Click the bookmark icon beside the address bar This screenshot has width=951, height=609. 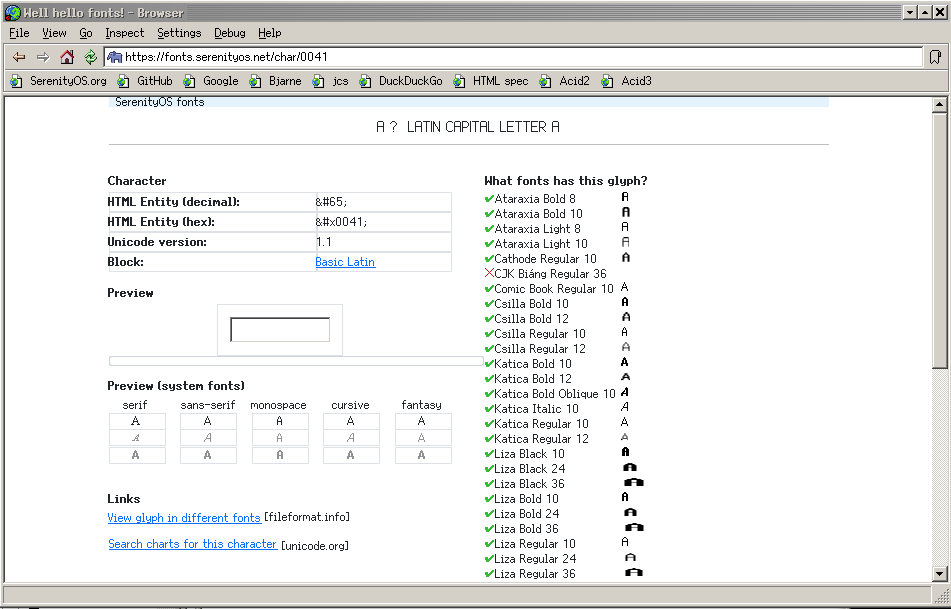coord(935,57)
